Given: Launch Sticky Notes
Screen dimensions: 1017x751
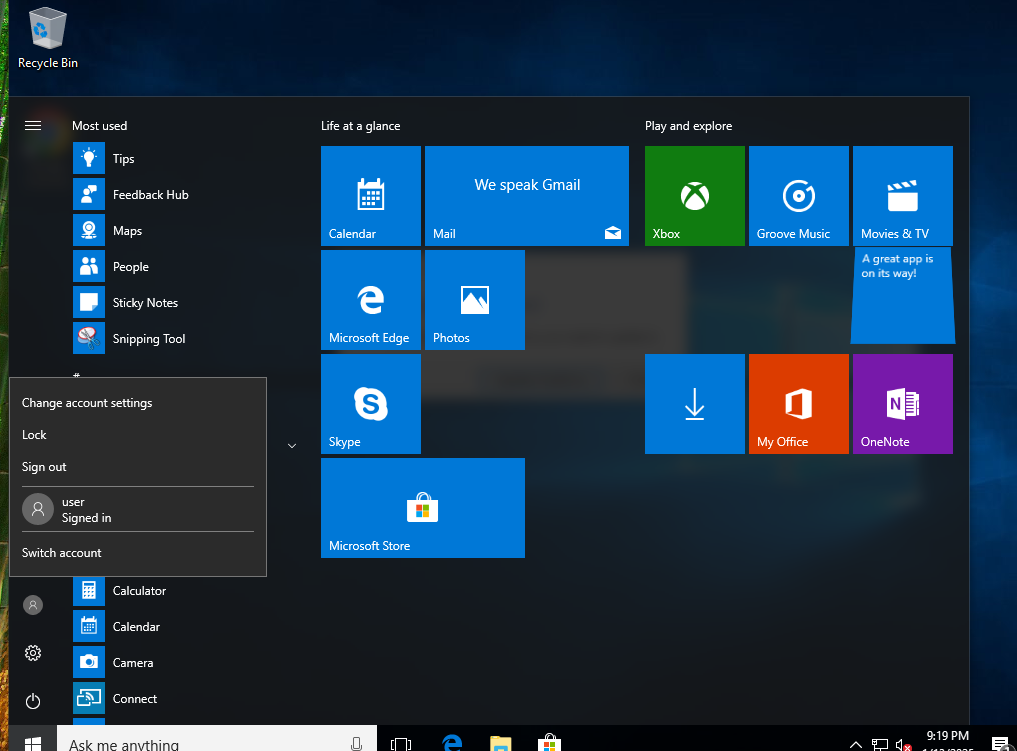Looking at the screenshot, I should coord(145,303).
